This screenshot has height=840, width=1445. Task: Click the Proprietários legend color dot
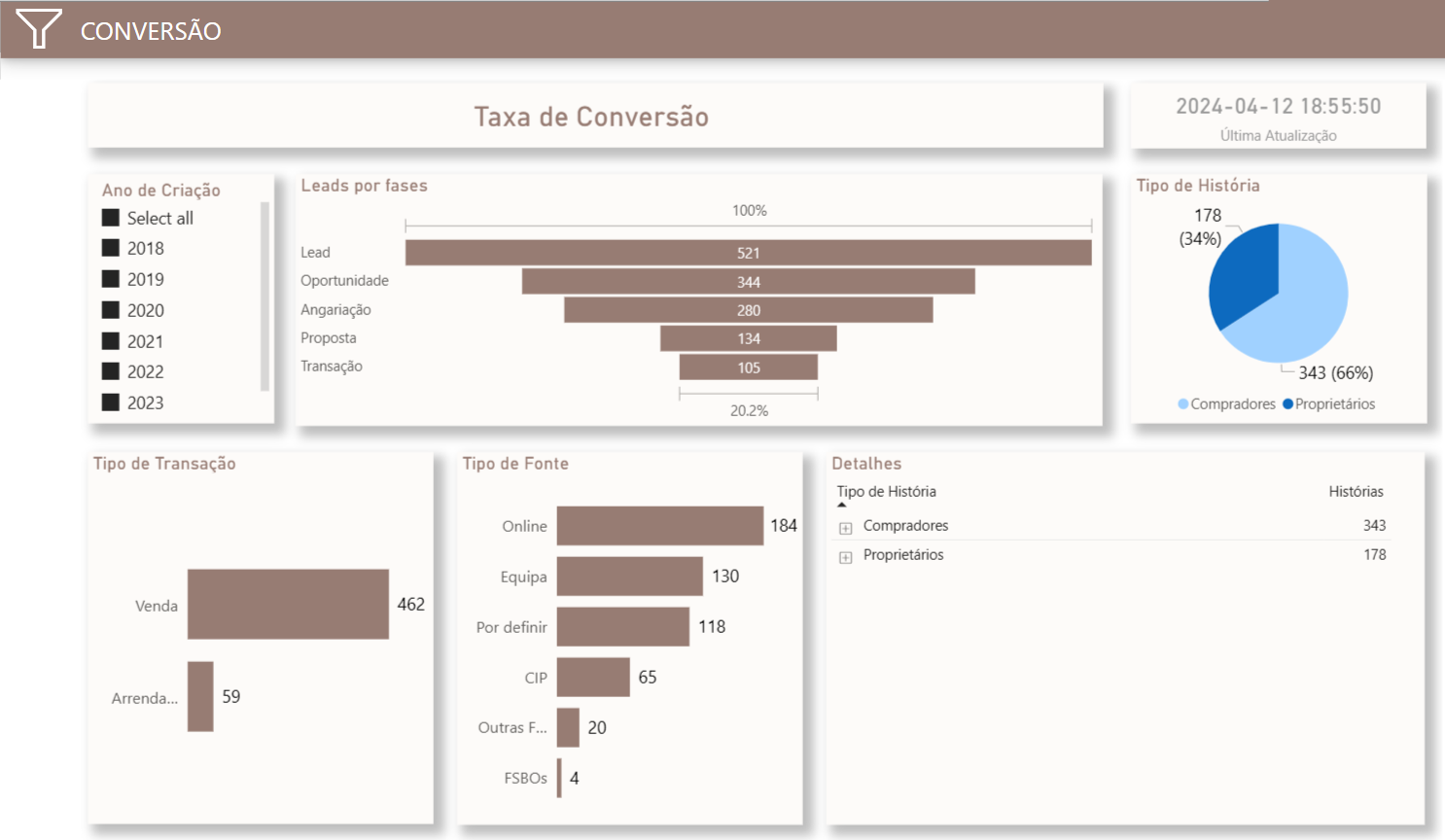(x=1287, y=404)
